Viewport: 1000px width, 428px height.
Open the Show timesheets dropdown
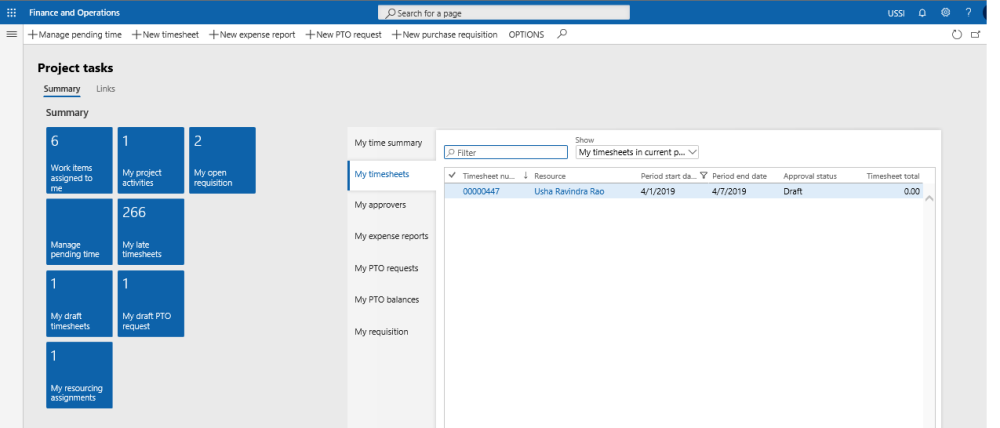pos(637,152)
